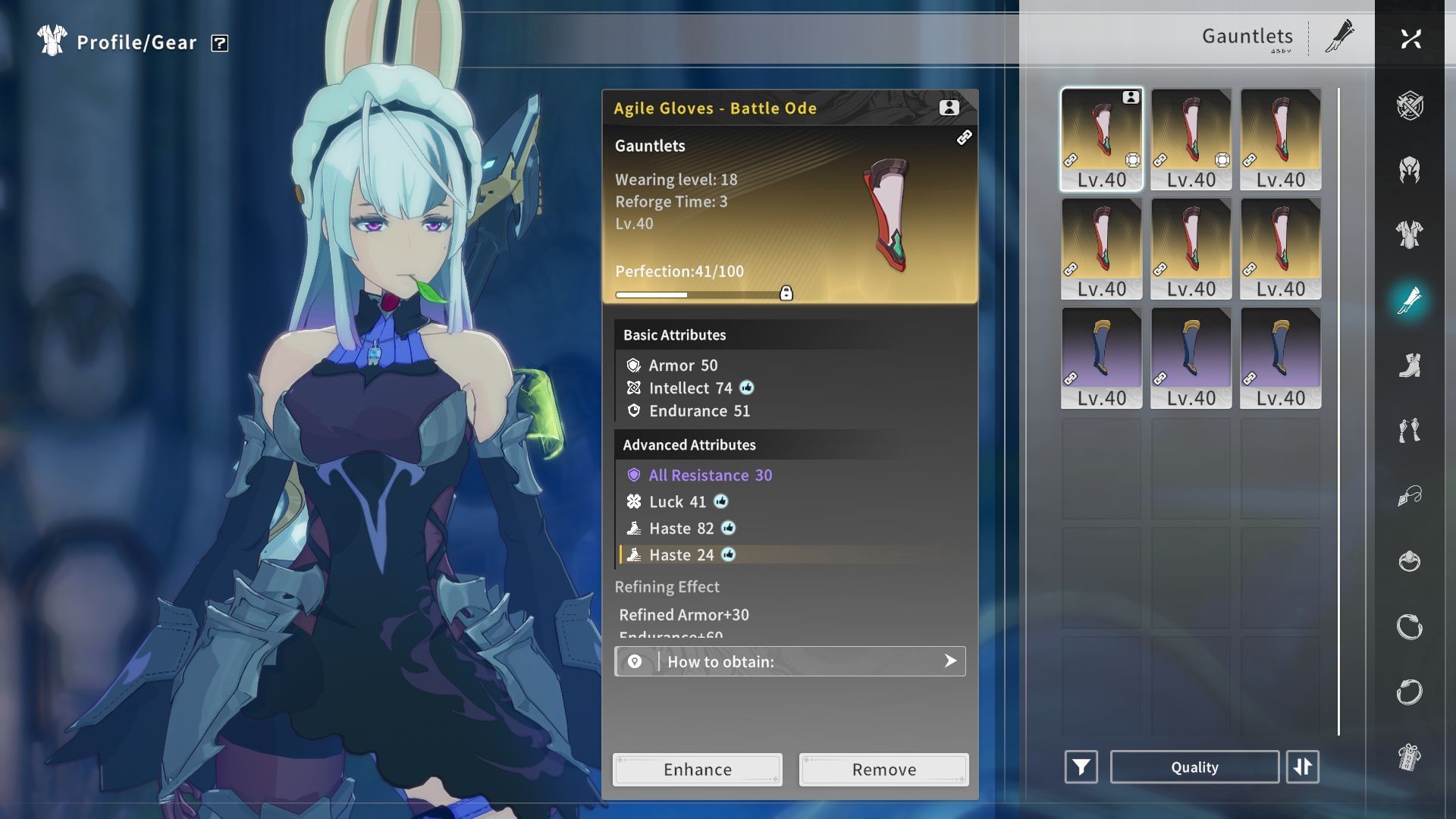The width and height of the screenshot is (1456, 819).
Task: Select the boots gear slot icon
Action: coord(1410,366)
